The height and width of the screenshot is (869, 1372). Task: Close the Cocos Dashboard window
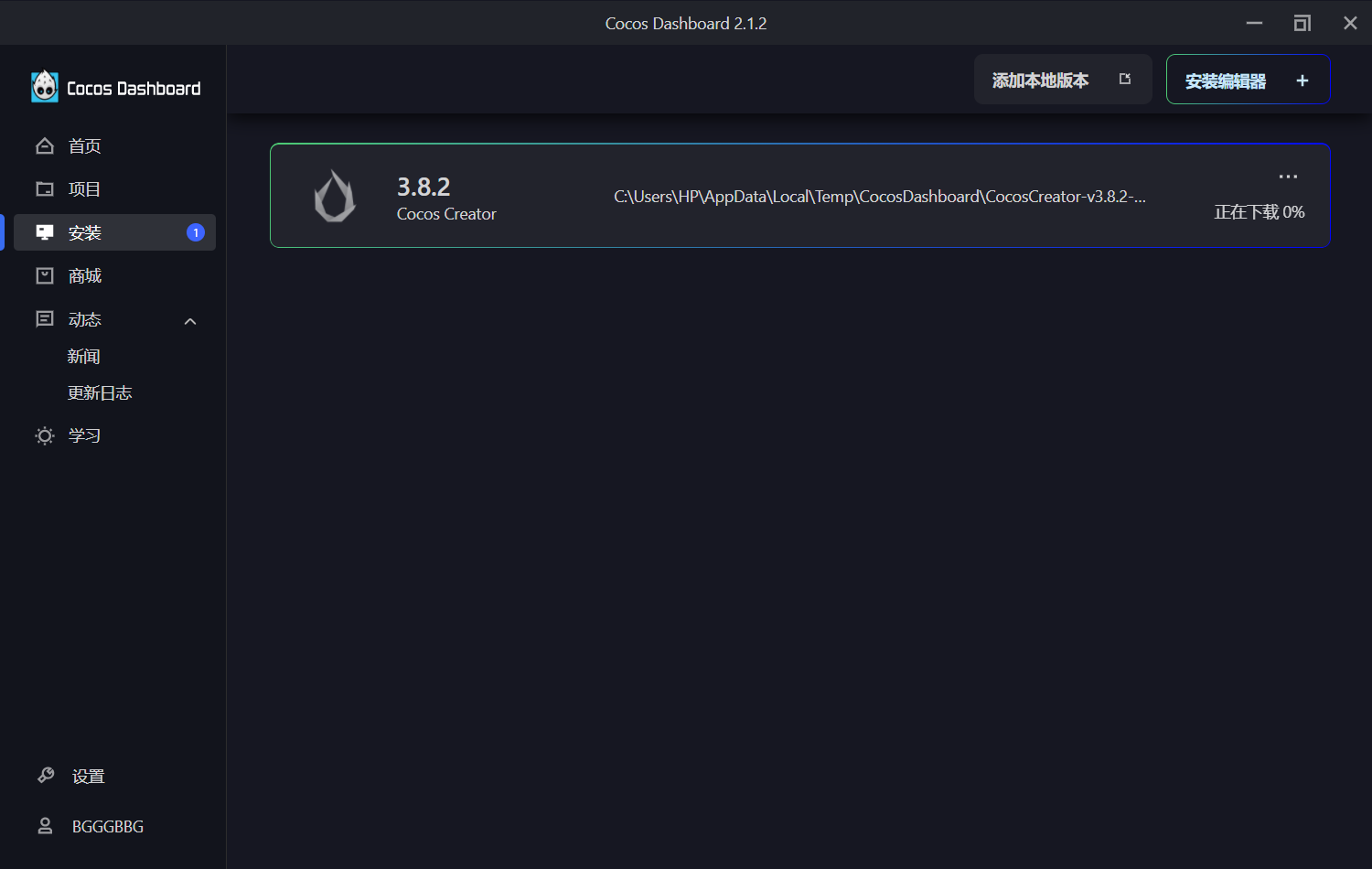[1350, 23]
